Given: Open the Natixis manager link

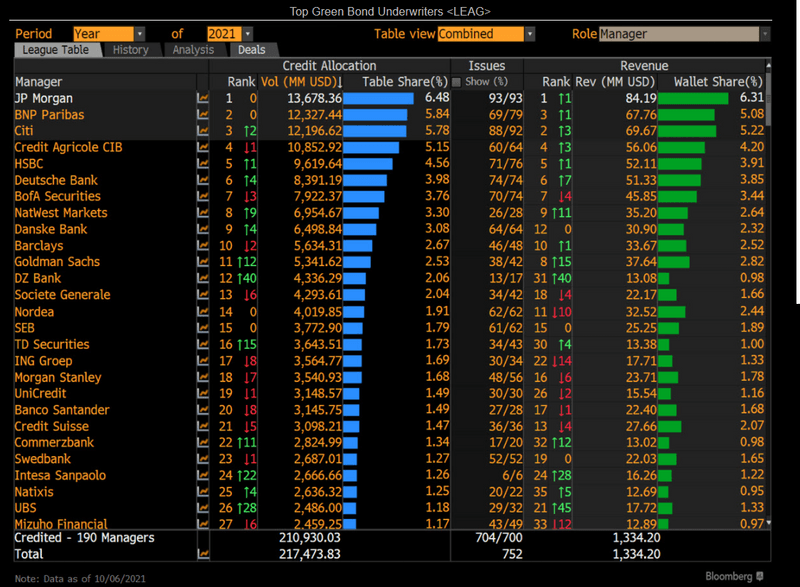Looking at the screenshot, I should point(34,492).
